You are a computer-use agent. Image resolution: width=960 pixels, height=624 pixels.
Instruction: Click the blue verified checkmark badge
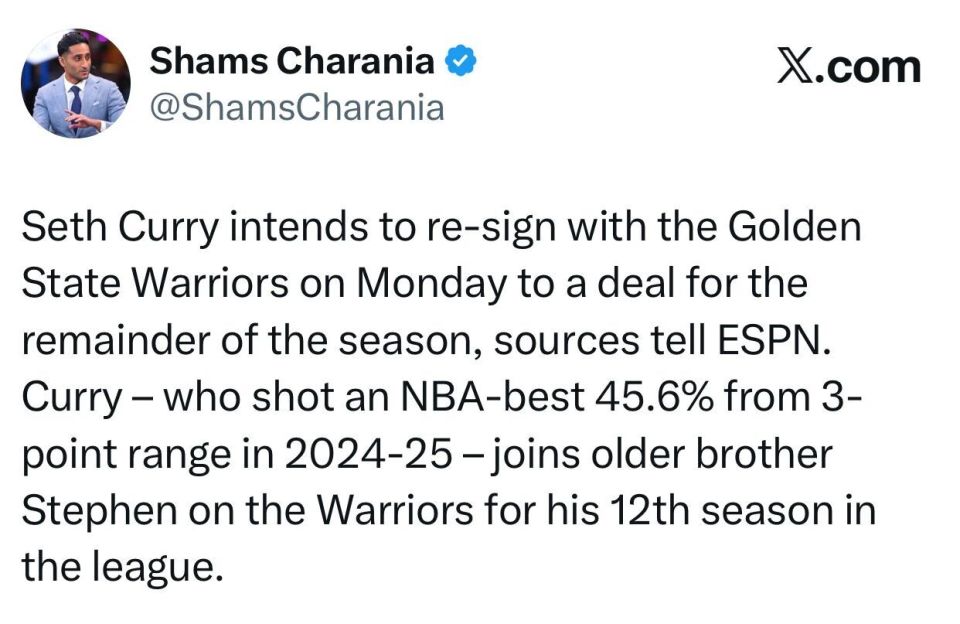tap(461, 62)
